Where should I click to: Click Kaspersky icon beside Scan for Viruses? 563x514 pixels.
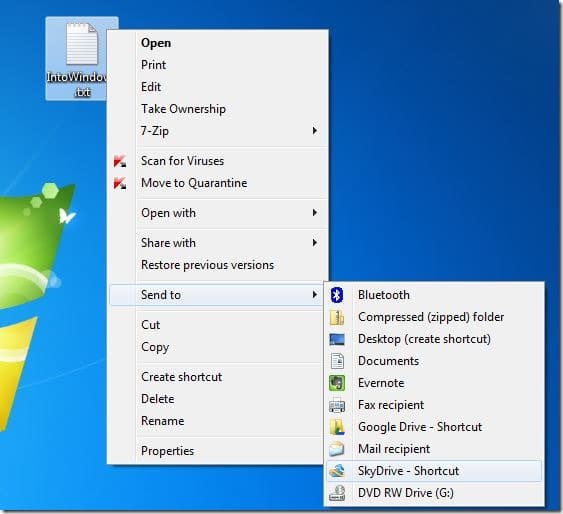120,161
